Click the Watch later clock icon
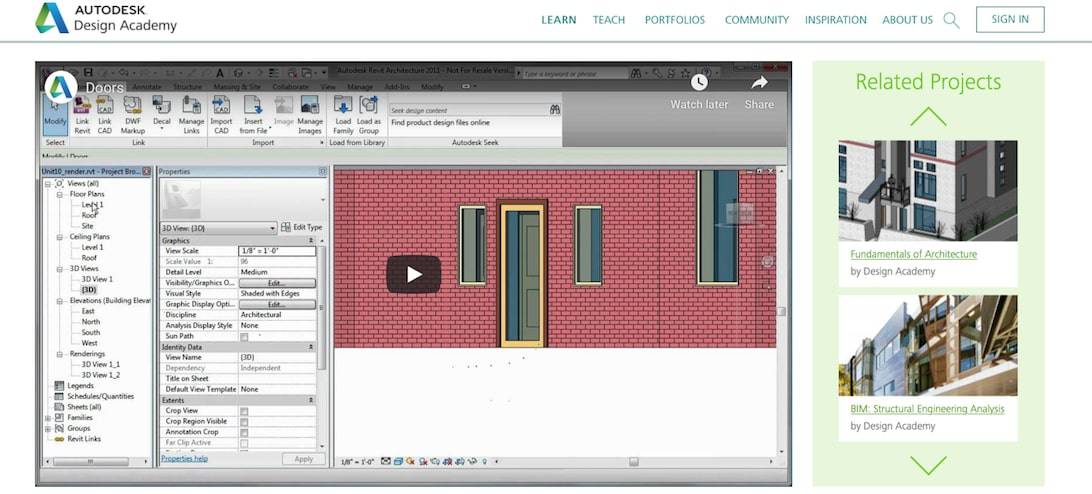 point(699,82)
